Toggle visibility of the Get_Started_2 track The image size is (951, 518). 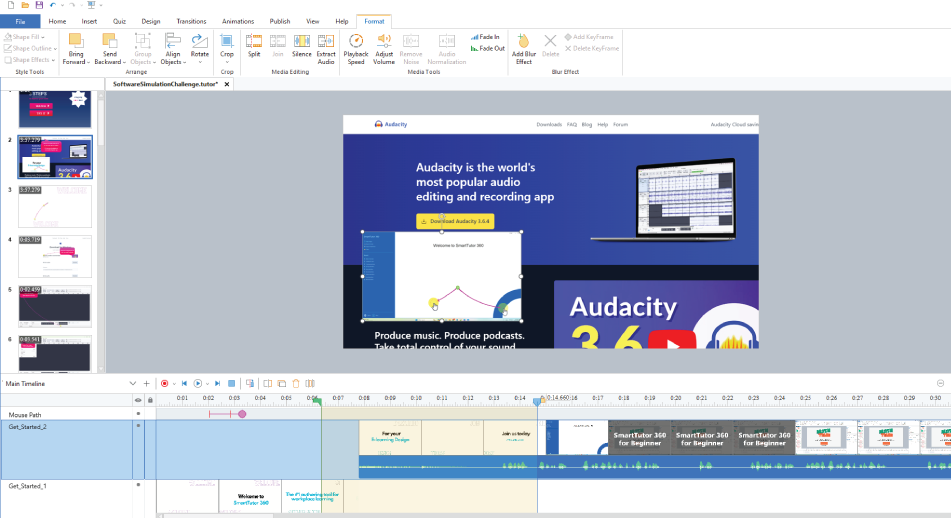coord(138,426)
